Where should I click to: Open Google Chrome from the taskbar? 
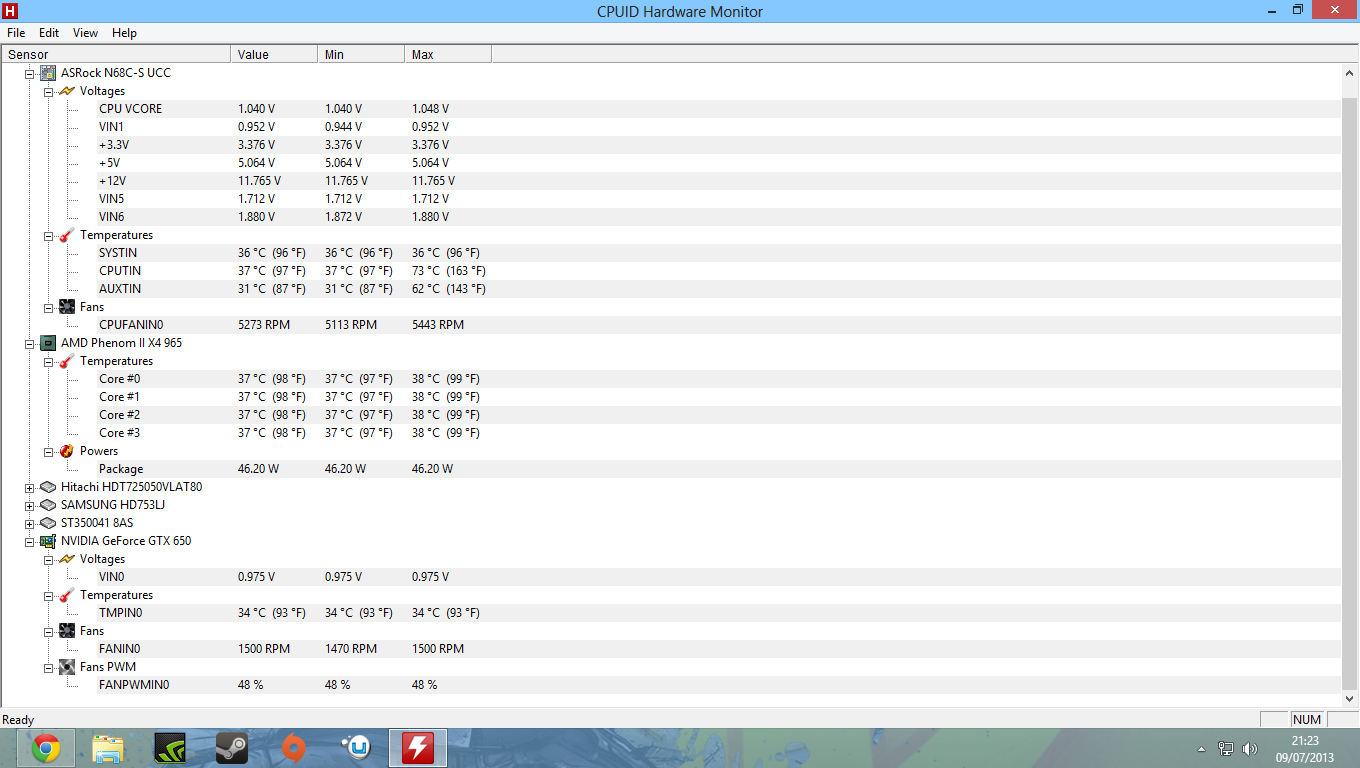(44, 748)
